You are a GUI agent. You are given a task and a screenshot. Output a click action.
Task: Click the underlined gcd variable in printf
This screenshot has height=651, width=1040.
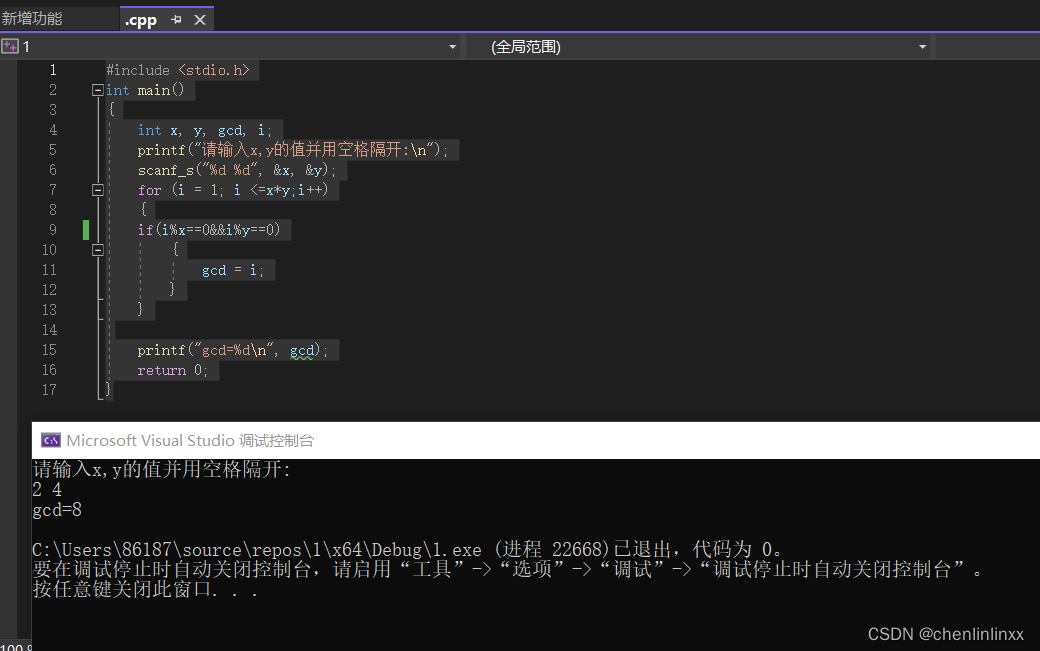tap(301, 351)
